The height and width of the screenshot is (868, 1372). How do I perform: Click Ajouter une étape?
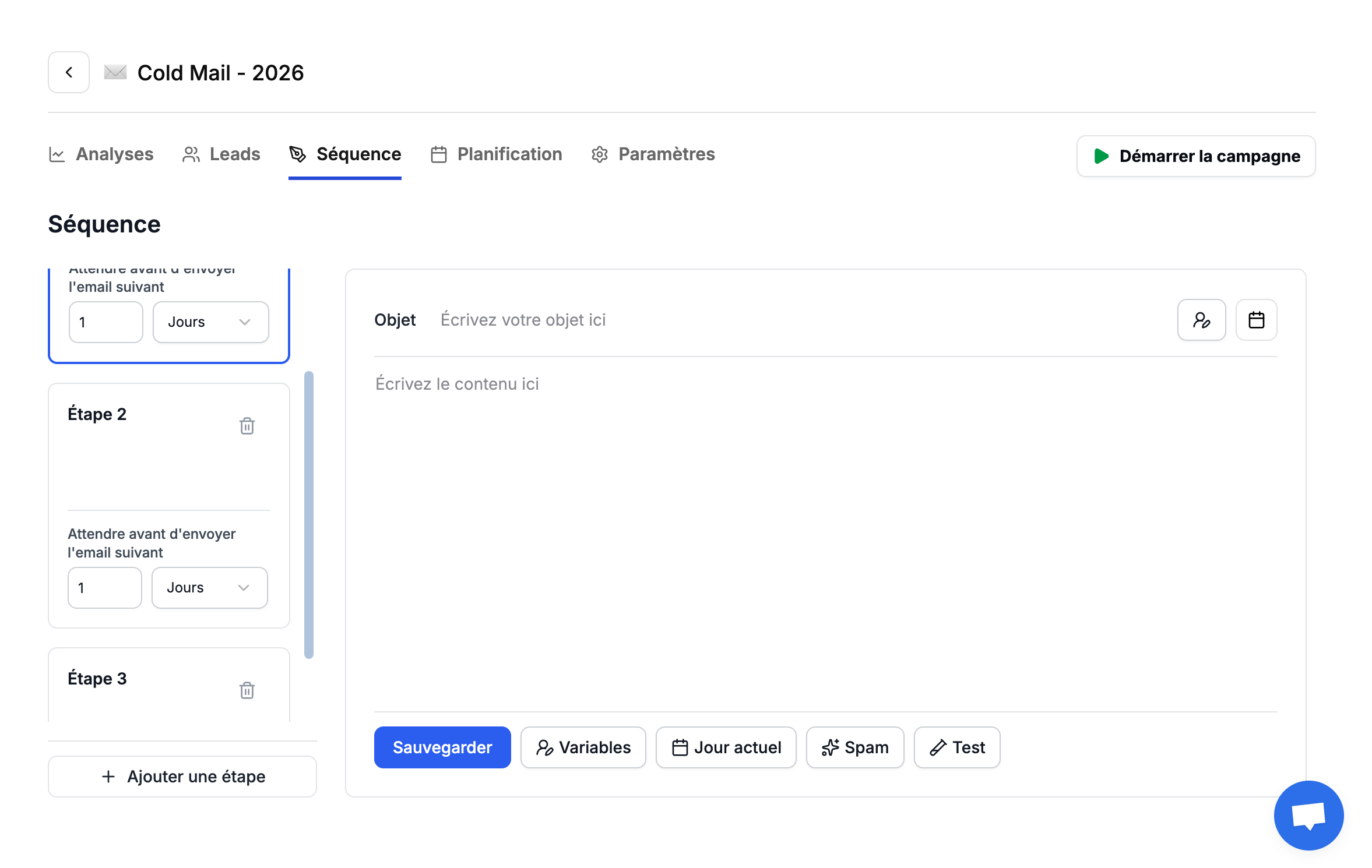(182, 777)
